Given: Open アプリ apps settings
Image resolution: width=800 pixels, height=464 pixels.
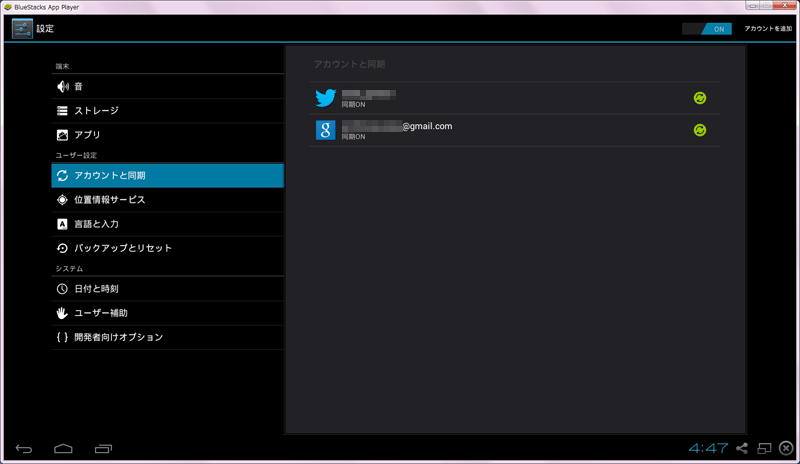Looking at the screenshot, I should click(167, 135).
